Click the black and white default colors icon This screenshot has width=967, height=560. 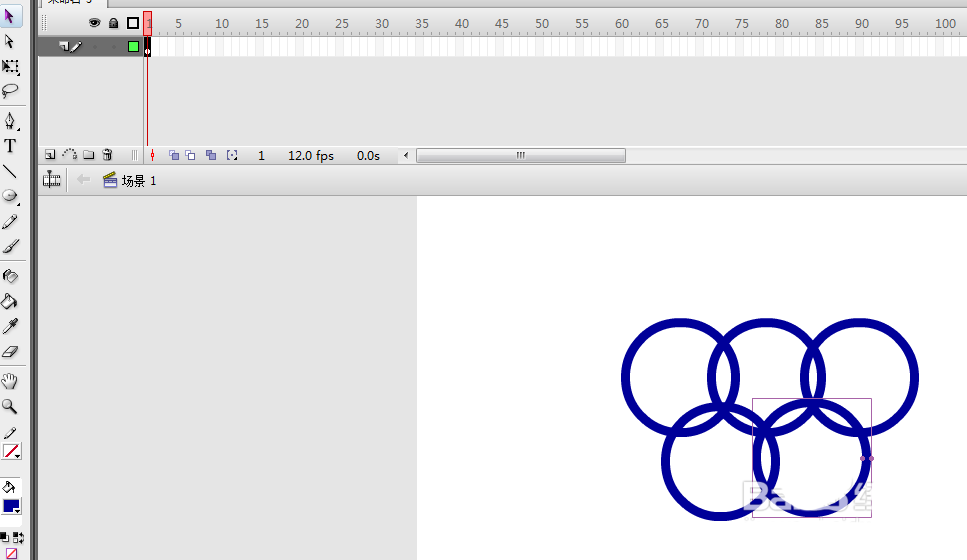[4, 537]
